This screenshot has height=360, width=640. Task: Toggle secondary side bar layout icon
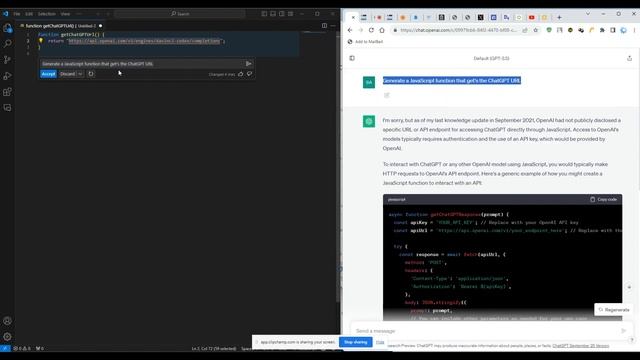tap(282, 14)
